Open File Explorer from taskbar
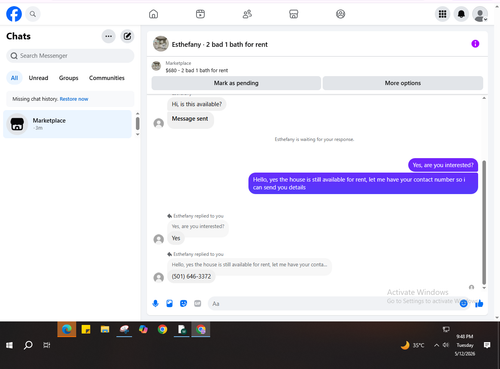Screen dimensions: 500x369 click(105, 329)
